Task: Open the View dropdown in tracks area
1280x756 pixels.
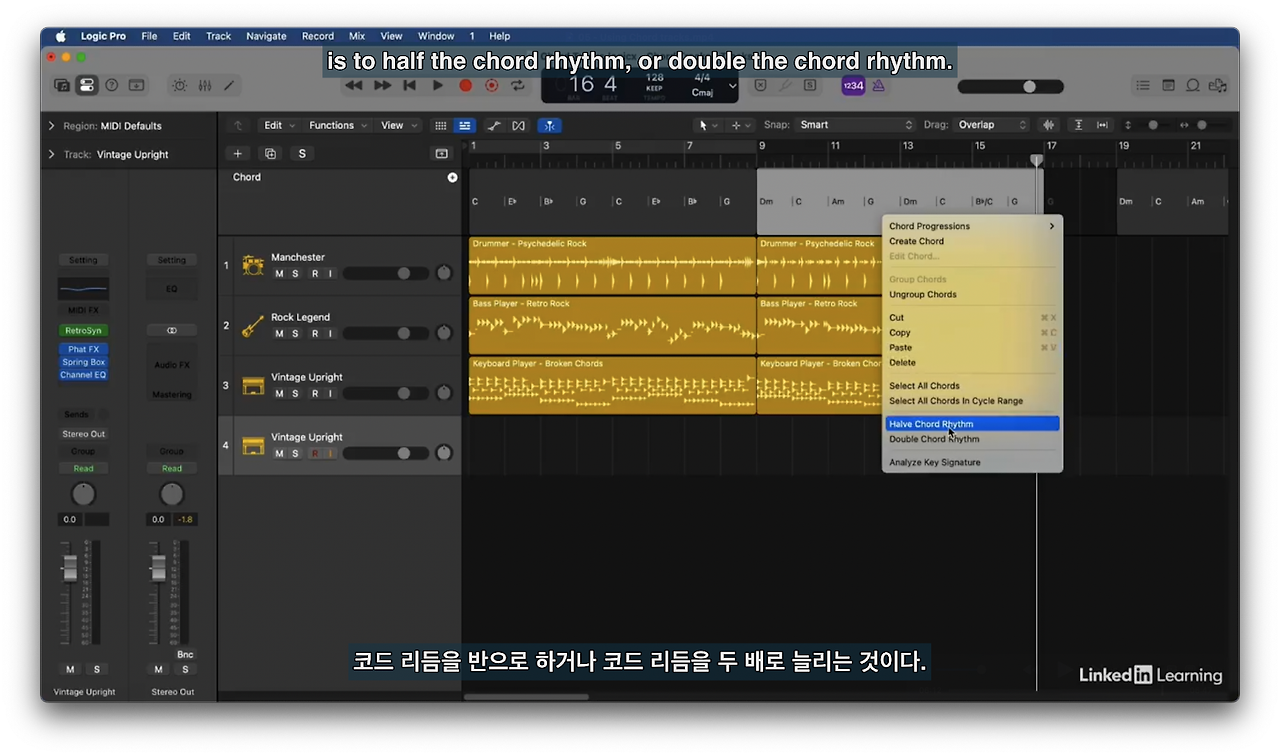Action: 398,125
